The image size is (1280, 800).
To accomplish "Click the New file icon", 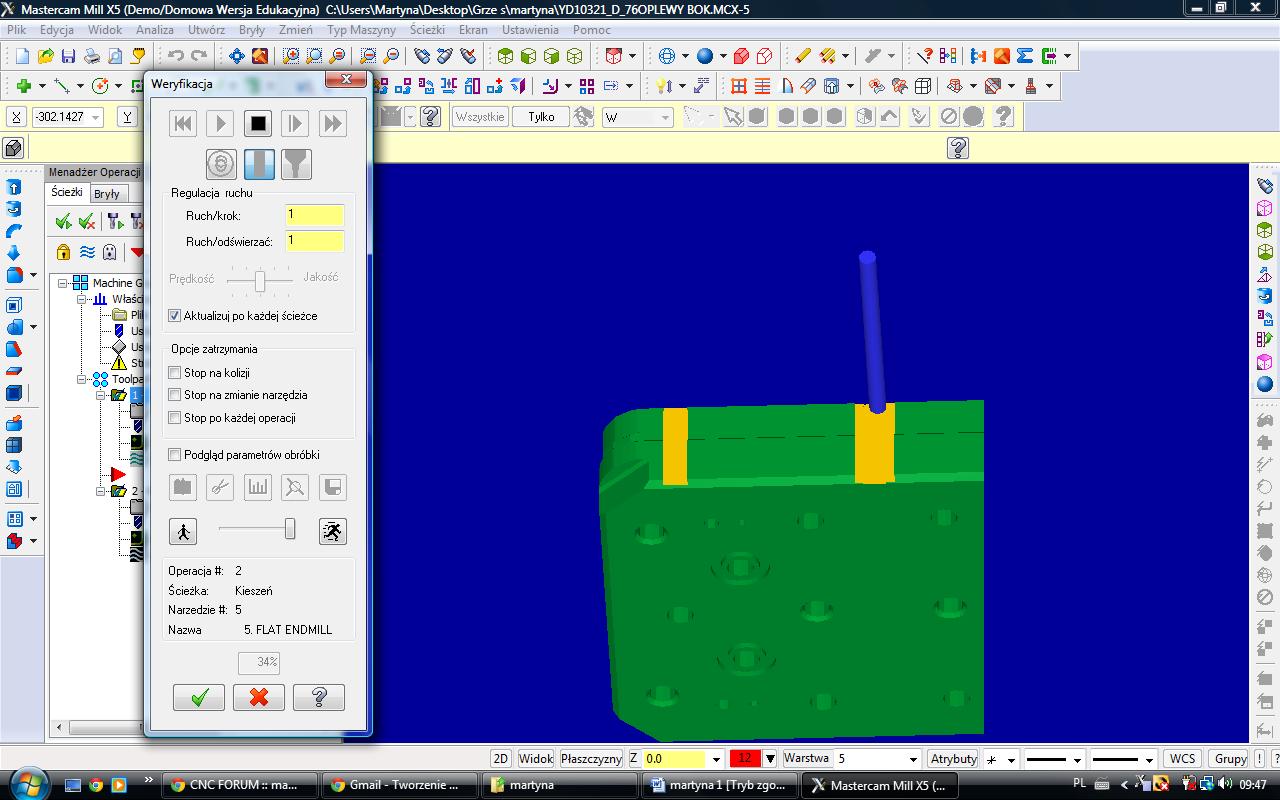I will [22, 56].
